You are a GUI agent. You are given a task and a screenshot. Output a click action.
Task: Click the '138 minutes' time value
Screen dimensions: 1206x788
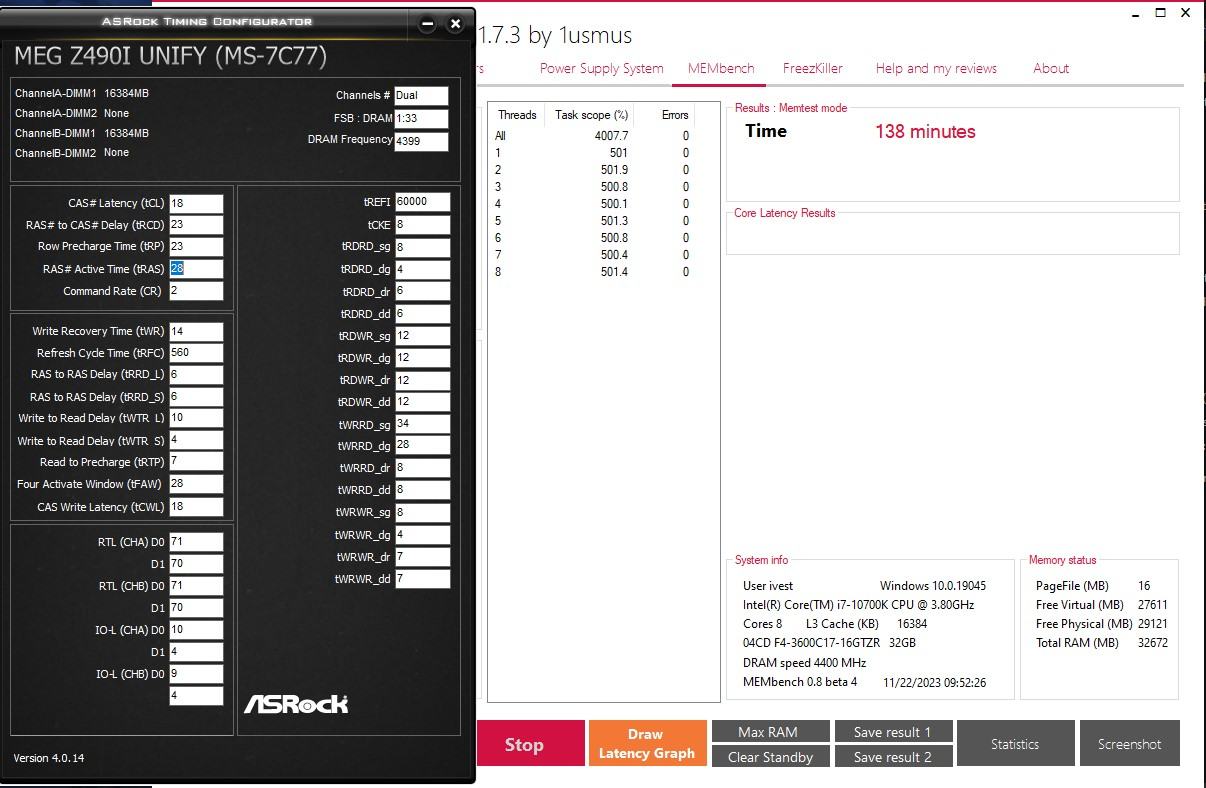point(925,131)
